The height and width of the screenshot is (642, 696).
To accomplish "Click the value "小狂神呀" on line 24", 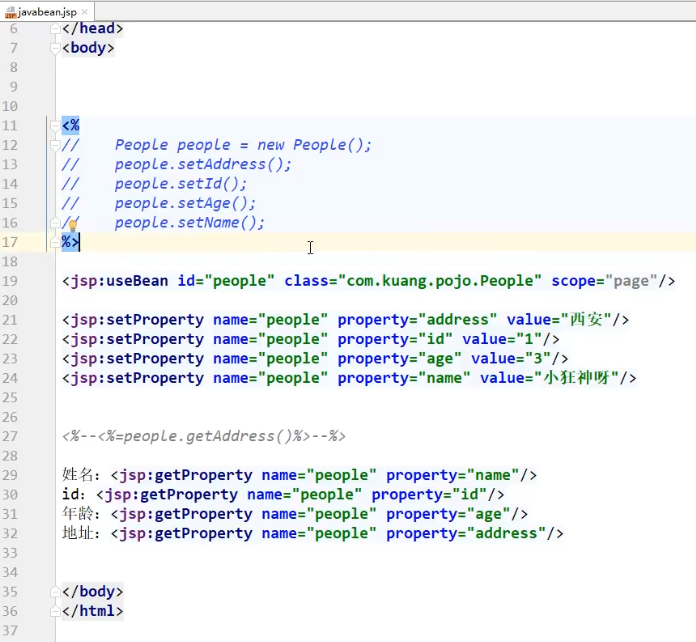I will pos(576,378).
